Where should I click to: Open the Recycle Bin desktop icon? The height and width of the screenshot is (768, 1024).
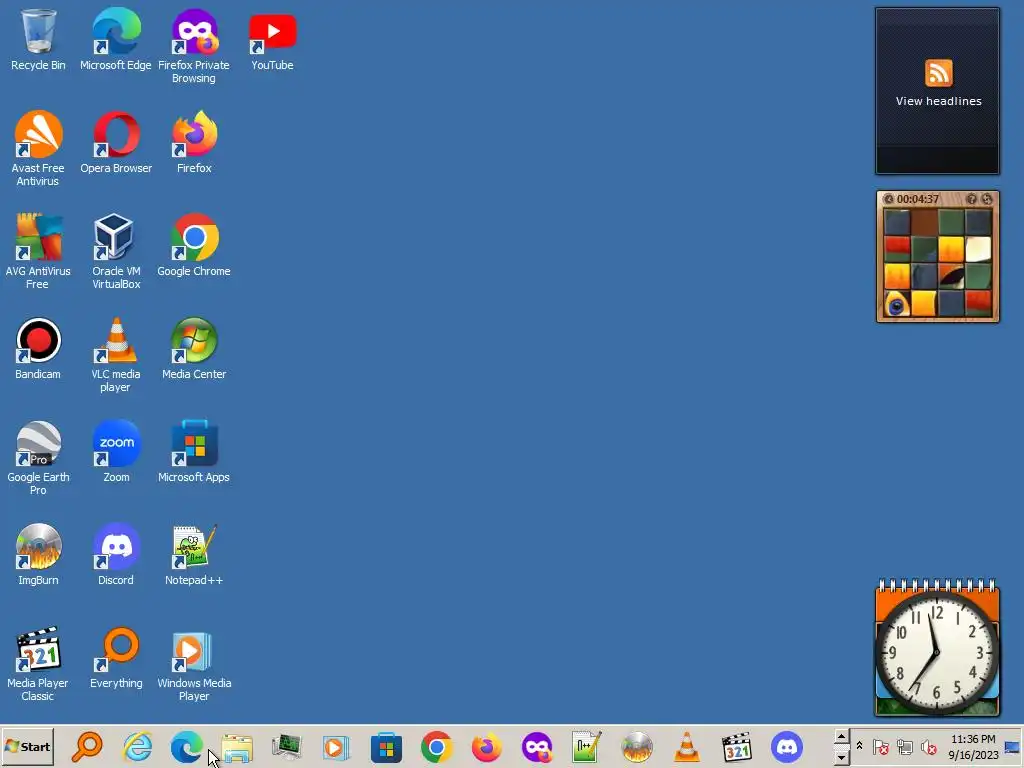click(38, 39)
